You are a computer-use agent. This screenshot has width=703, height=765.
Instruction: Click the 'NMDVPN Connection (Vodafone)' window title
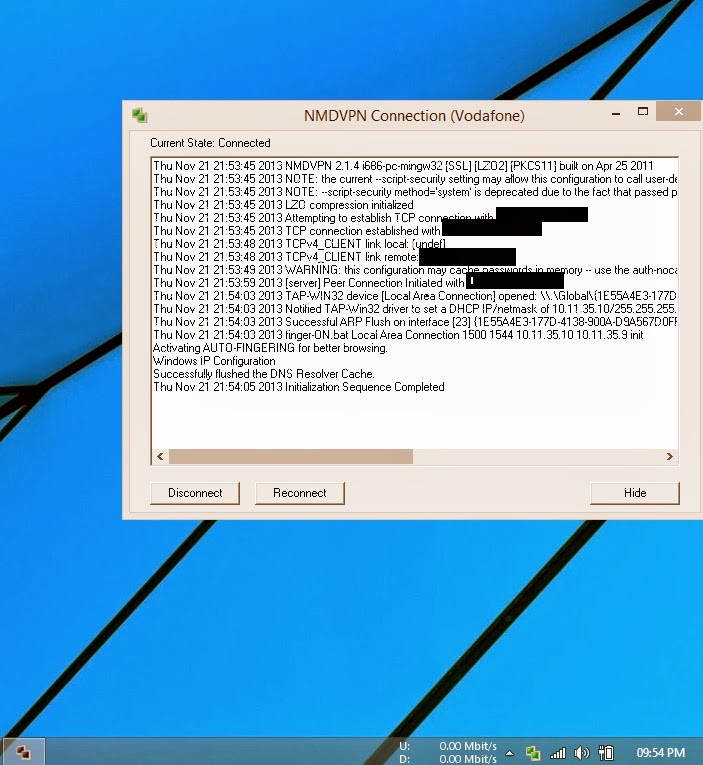tap(414, 116)
